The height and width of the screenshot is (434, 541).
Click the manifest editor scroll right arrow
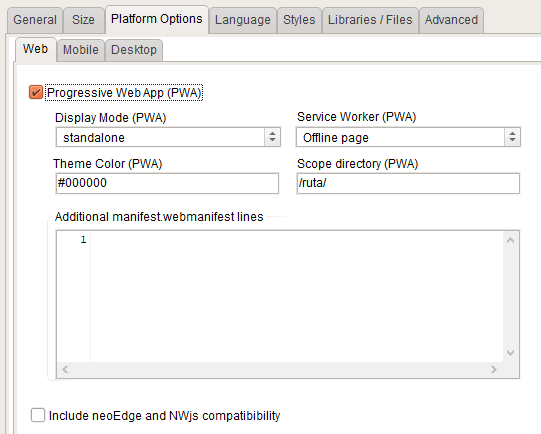pos(494,369)
